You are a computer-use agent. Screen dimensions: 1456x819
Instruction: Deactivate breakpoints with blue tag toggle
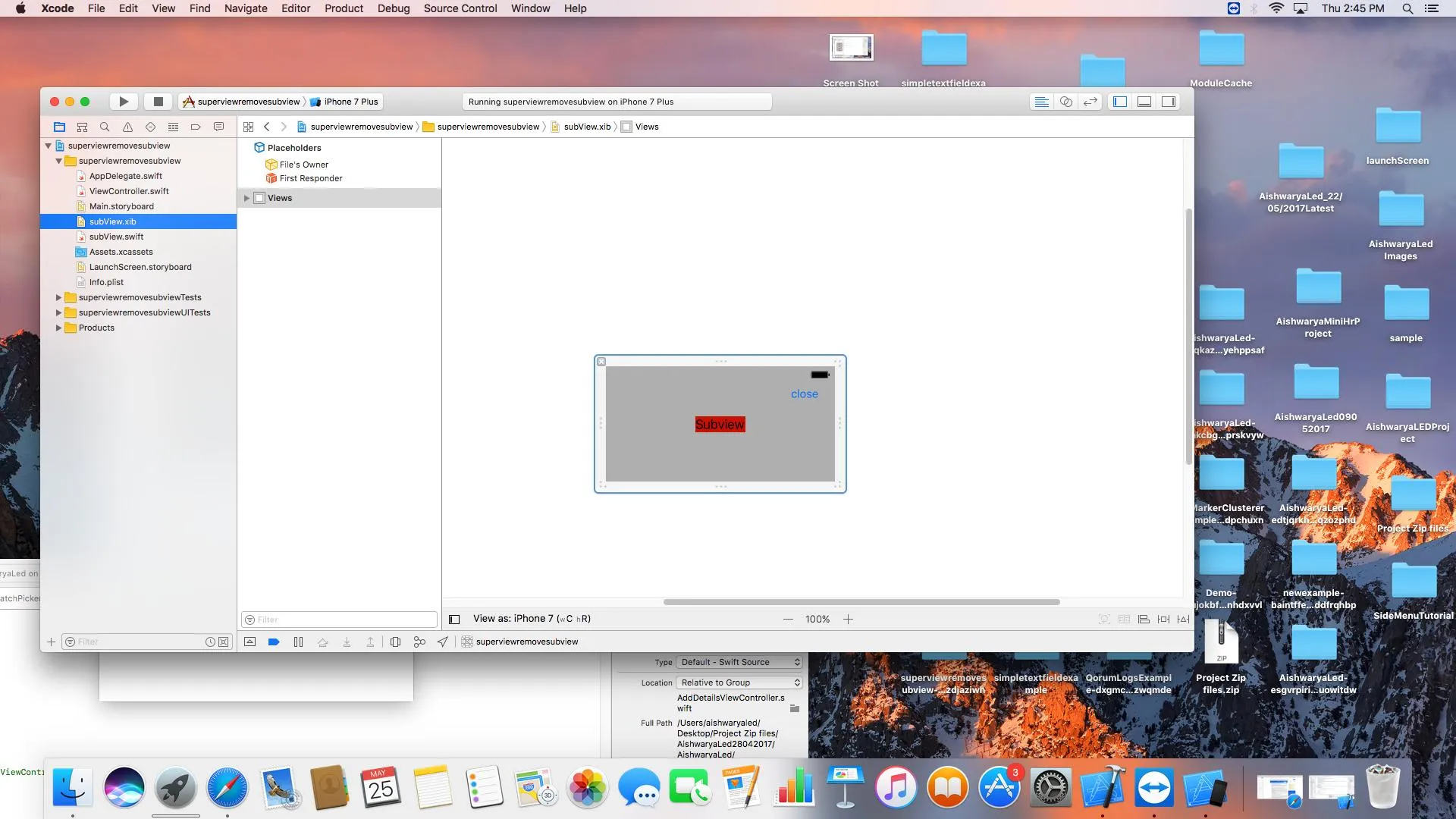pos(274,642)
